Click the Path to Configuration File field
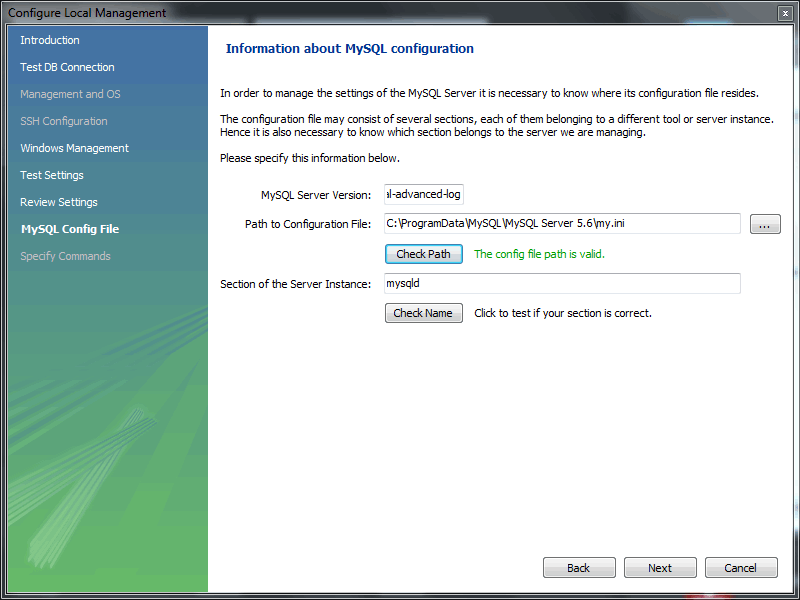This screenshot has width=800, height=600. pos(562,224)
